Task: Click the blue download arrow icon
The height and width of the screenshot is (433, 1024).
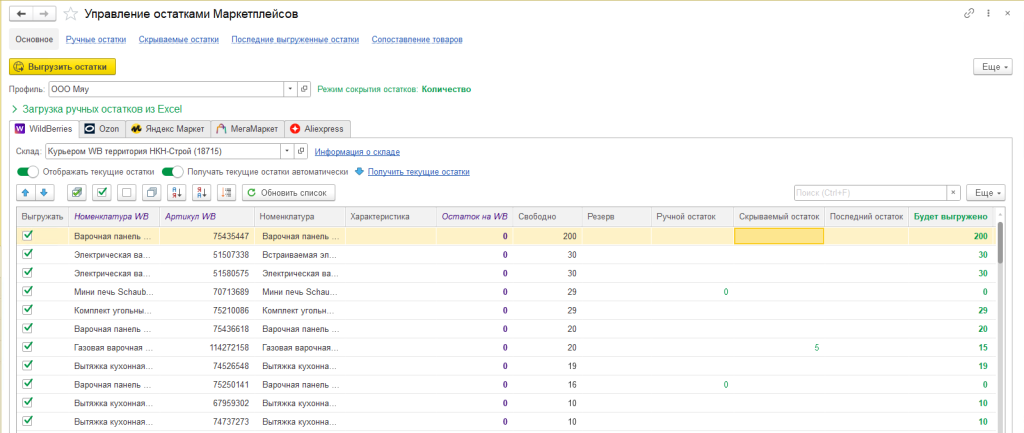Action: tap(359, 172)
